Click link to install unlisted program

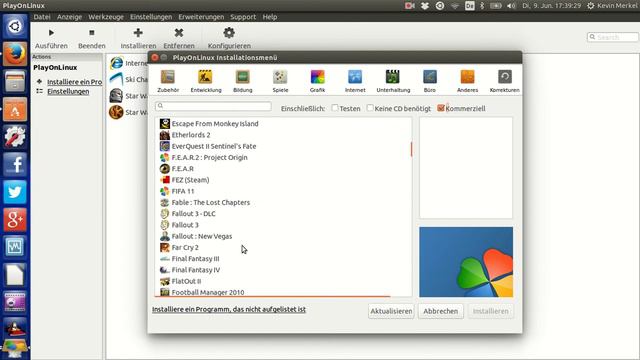(x=229, y=309)
